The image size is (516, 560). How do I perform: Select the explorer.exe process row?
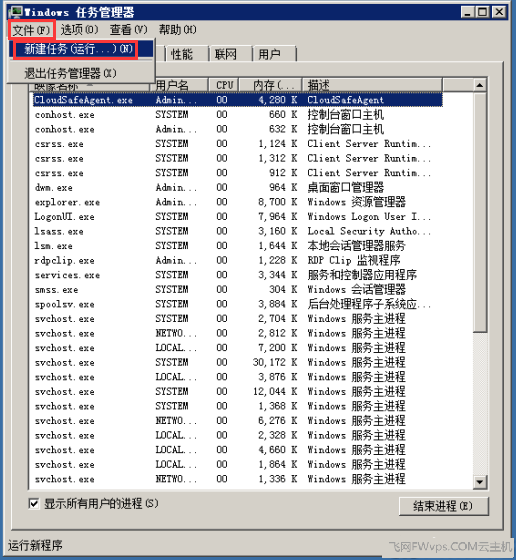[237, 202]
